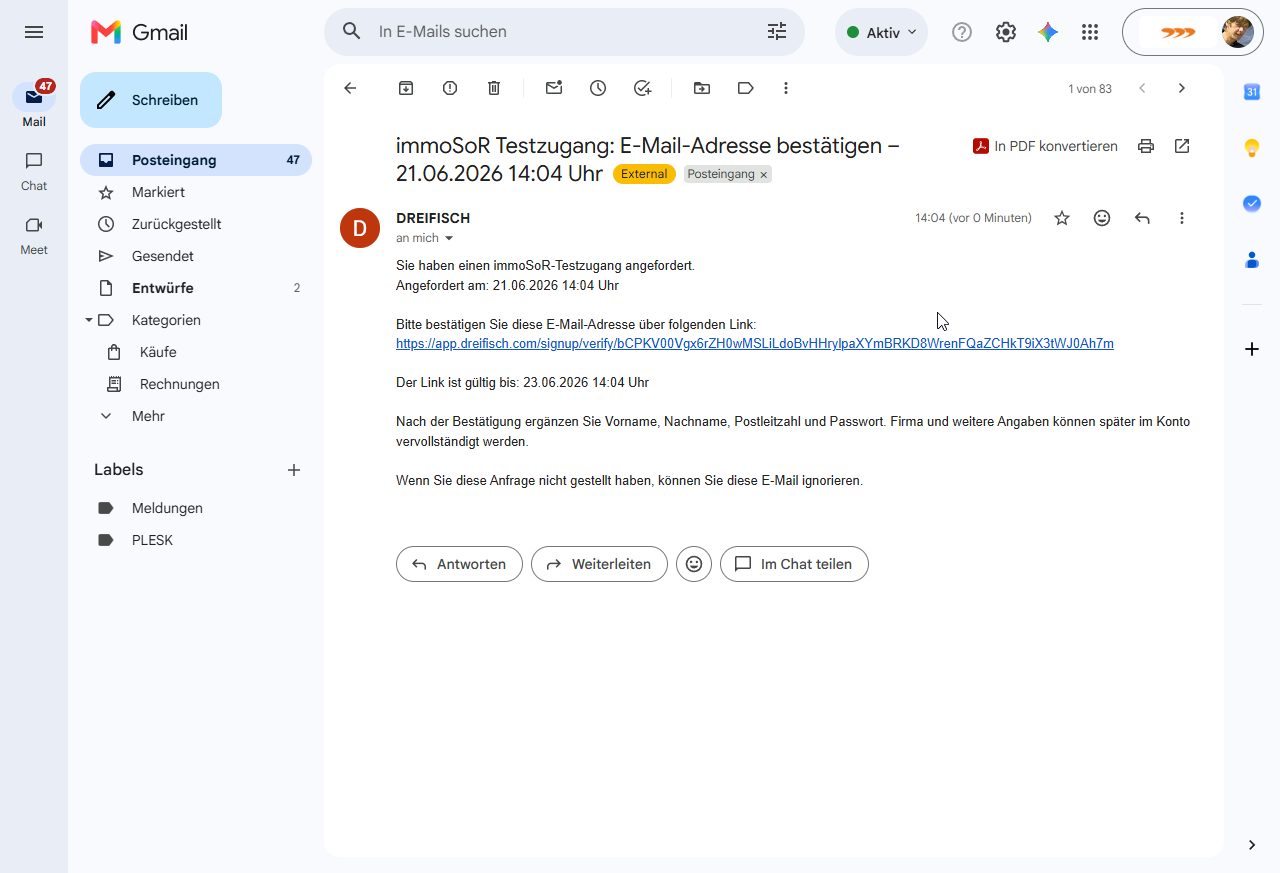
Task: Collapse the Kategorien section
Action: point(88,320)
